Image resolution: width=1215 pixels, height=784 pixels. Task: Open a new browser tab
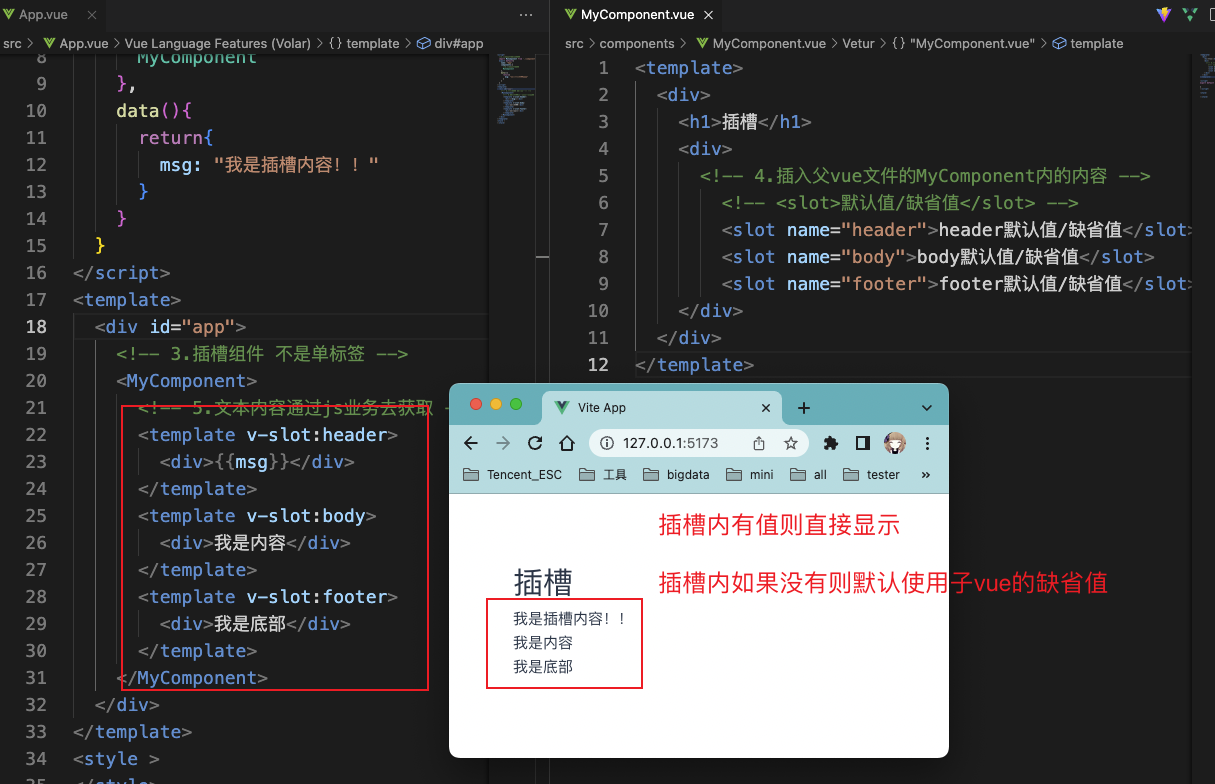pos(803,408)
